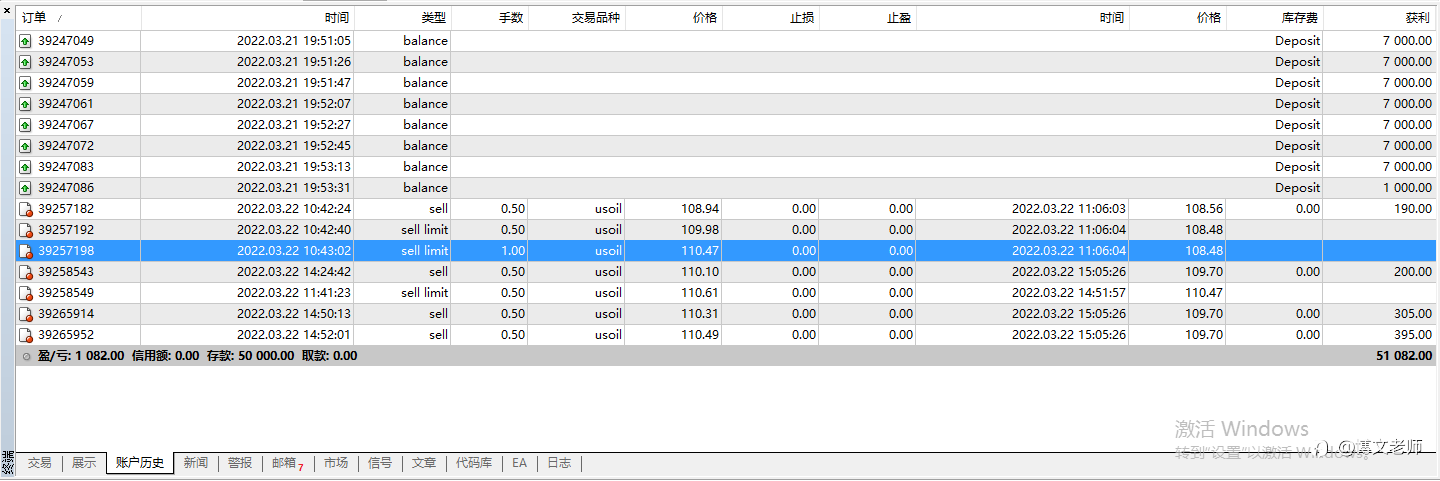1440x481 pixels.
Task: Click the open price 110.61
Action: click(x=700, y=293)
